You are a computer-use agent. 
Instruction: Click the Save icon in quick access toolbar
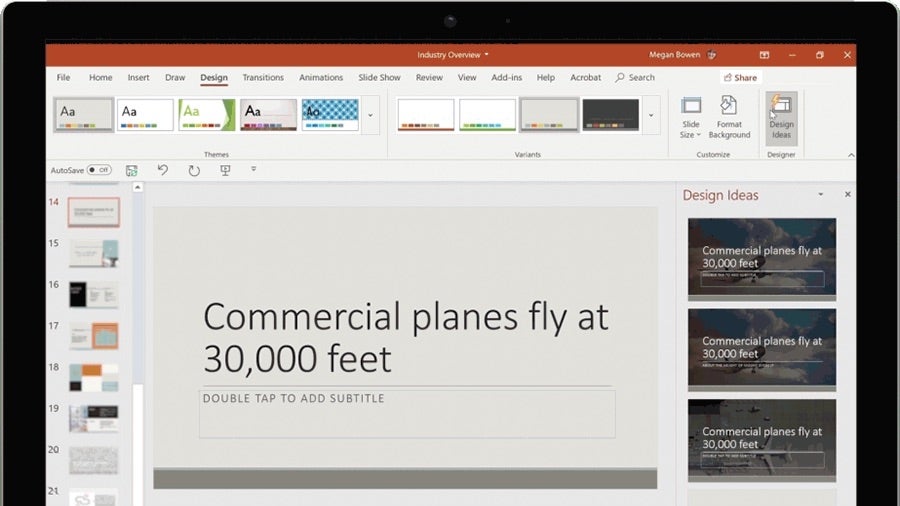pyautogui.click(x=131, y=170)
